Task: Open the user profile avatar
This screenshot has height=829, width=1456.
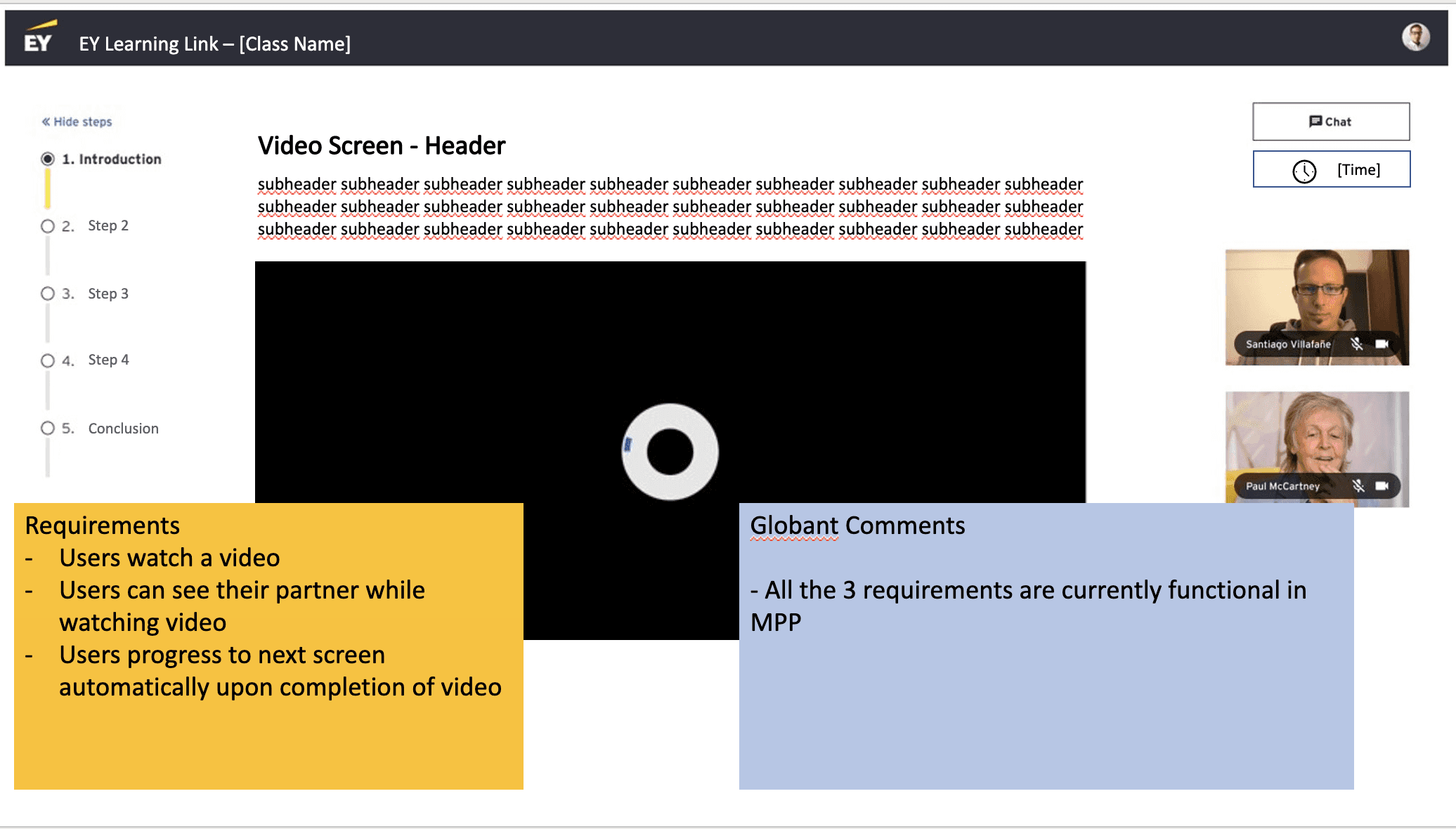Action: pyautogui.click(x=1415, y=37)
